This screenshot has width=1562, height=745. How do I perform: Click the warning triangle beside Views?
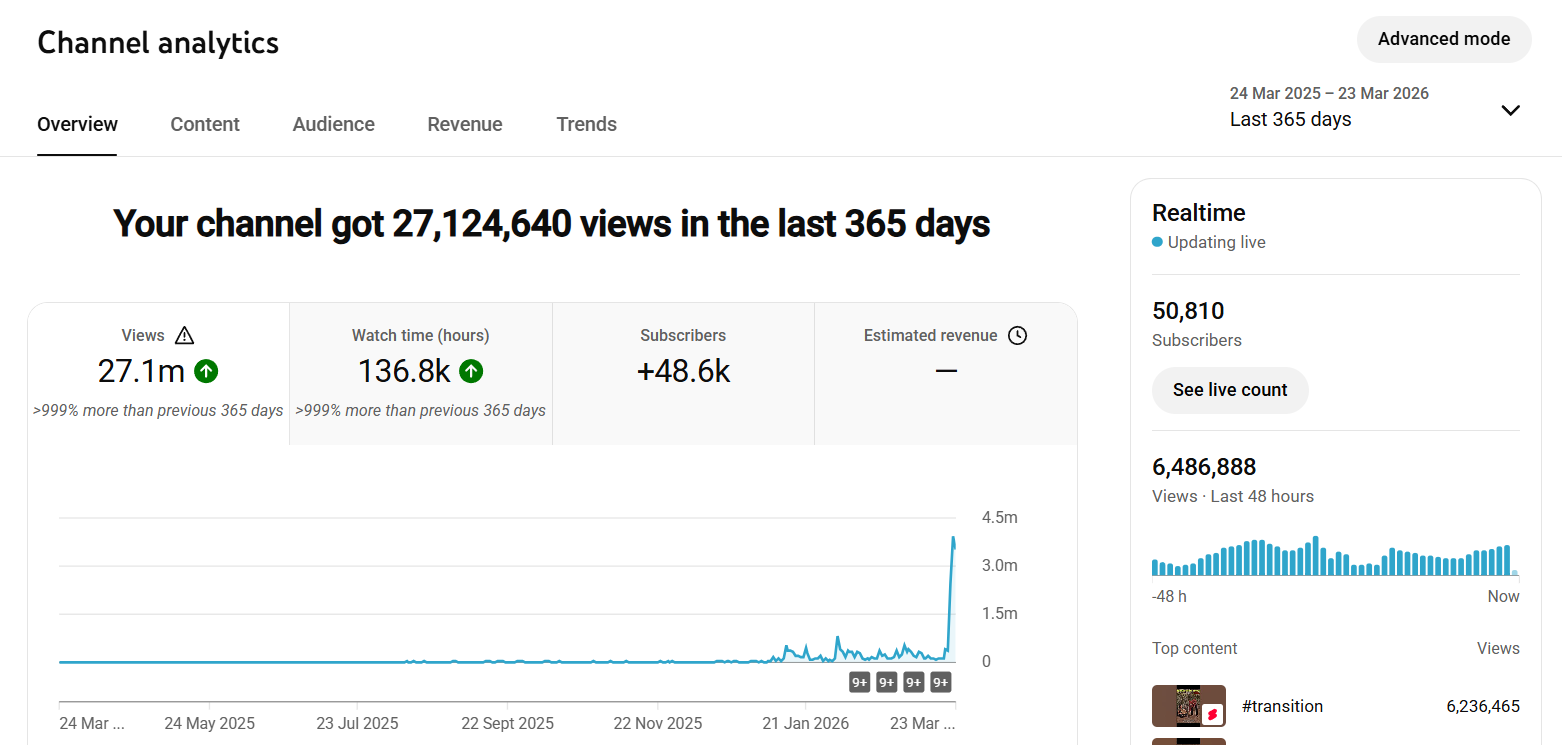coord(184,336)
